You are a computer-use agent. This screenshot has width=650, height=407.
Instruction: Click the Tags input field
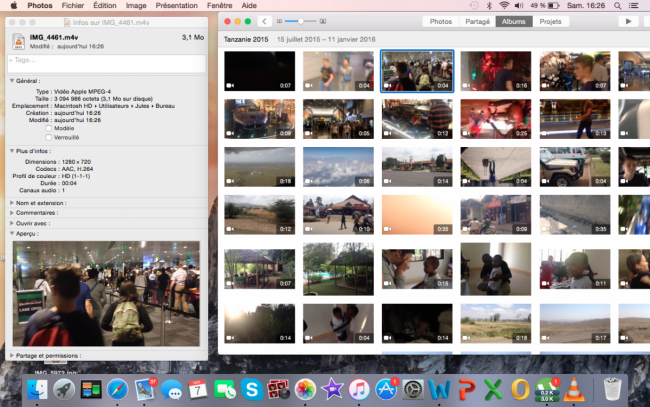coord(107,64)
